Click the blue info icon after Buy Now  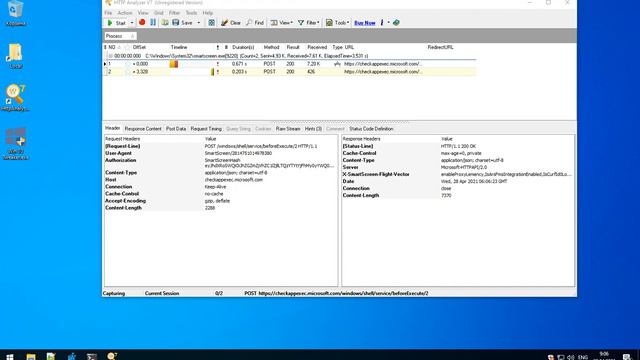tap(382, 22)
